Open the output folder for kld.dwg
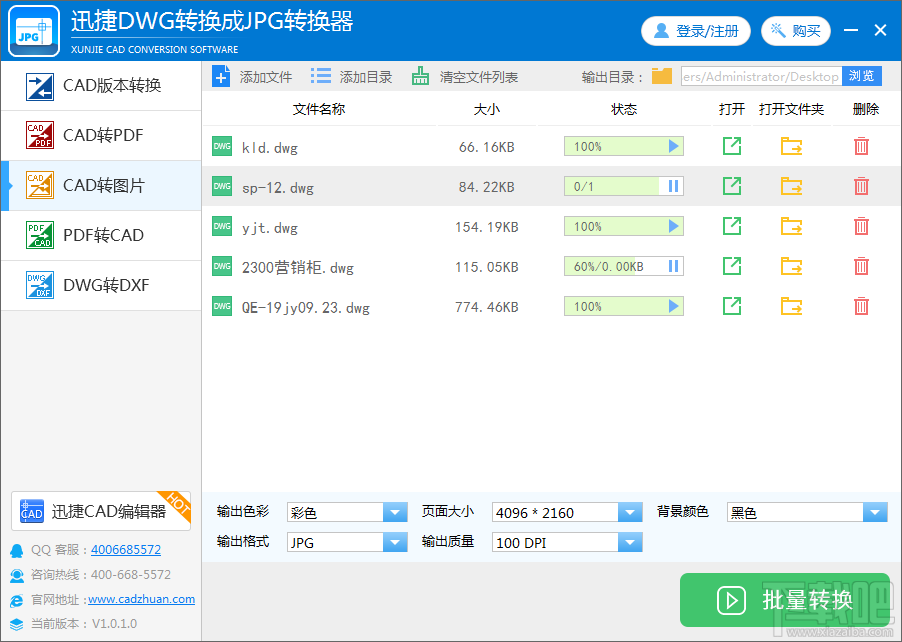Screen dimensions: 902x642 click(x=792, y=146)
